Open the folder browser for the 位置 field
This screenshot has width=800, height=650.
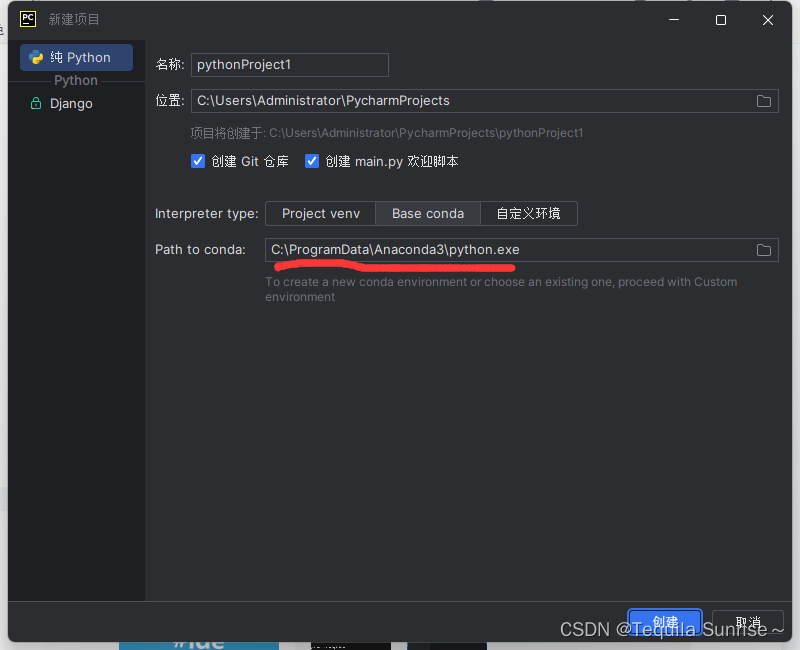point(764,100)
